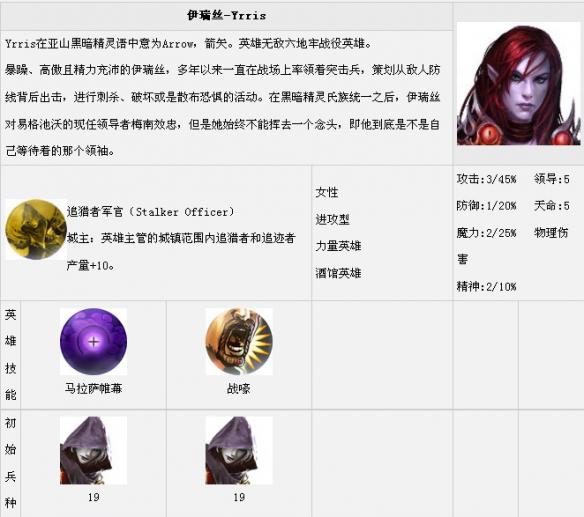The width and height of the screenshot is (584, 517).
Task: Click the 领导:5 stat
Action: click(552, 179)
